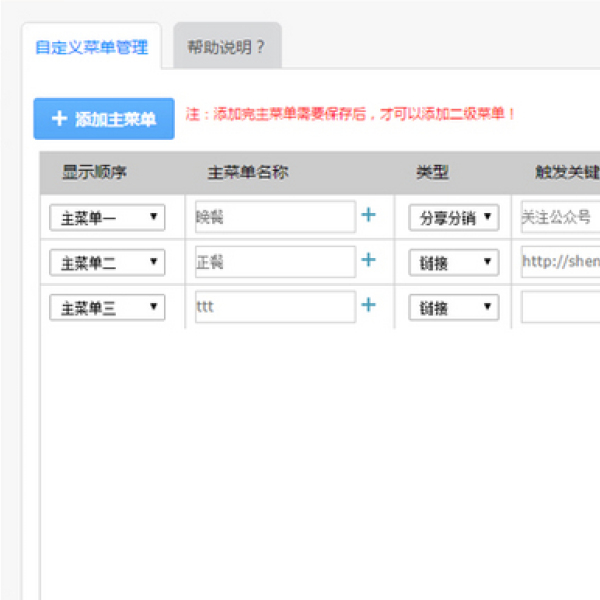Screen dimensions: 600x600
Task: Add submenu via plus icon next to 正餐
Action: [369, 261]
